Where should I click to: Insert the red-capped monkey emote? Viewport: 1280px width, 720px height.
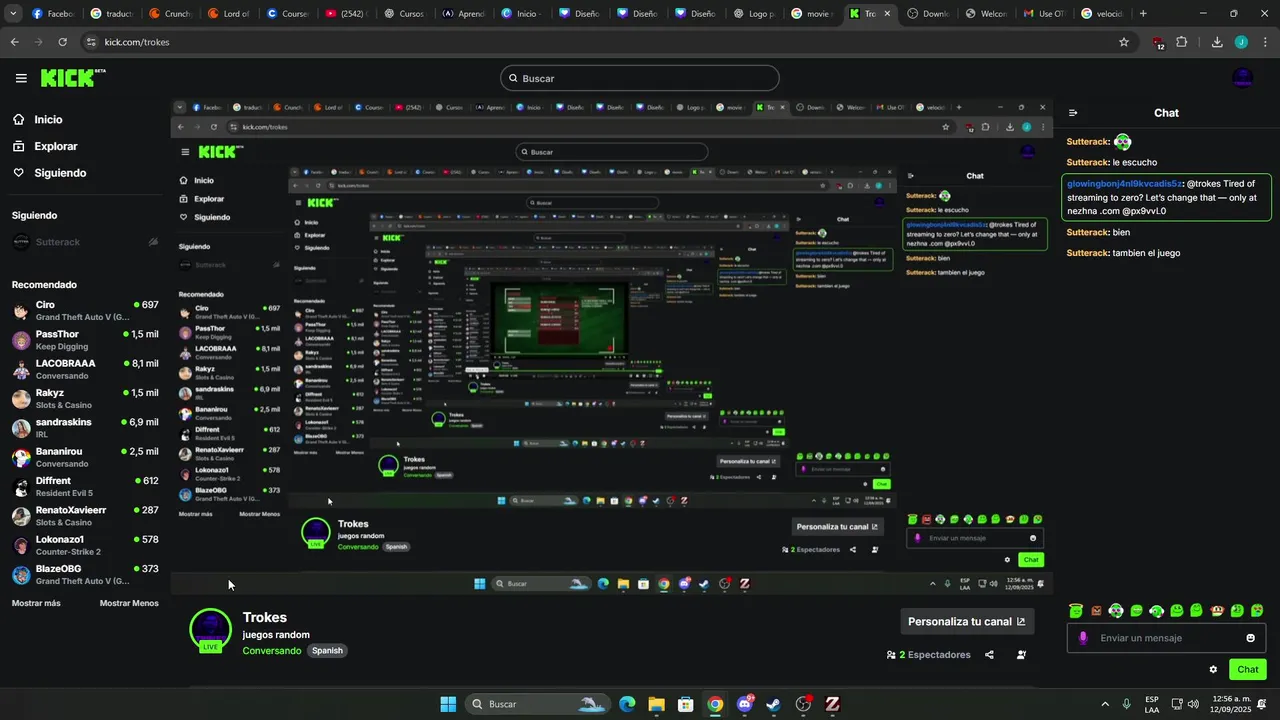[1217, 611]
